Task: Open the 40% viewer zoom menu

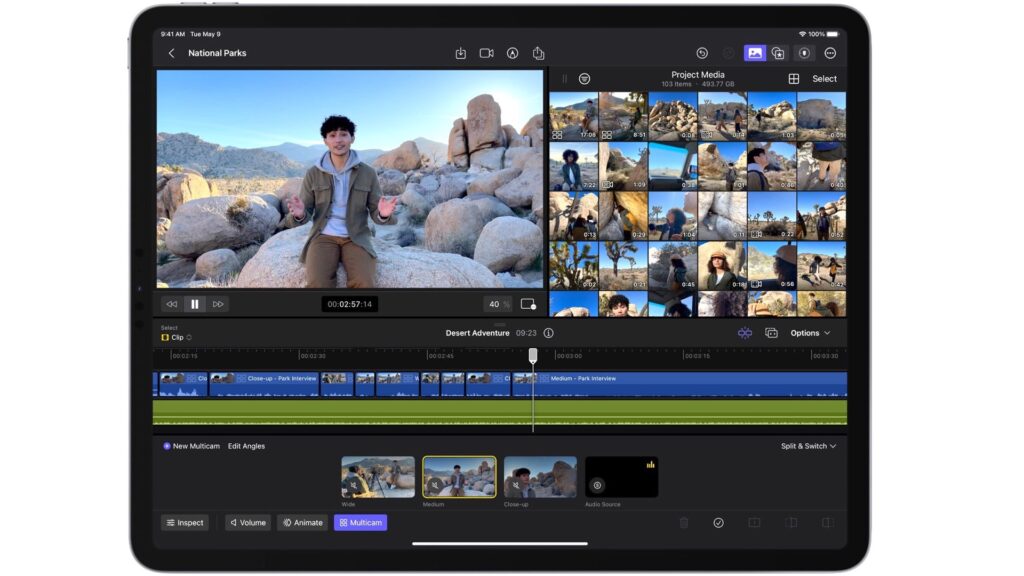Action: tap(498, 304)
